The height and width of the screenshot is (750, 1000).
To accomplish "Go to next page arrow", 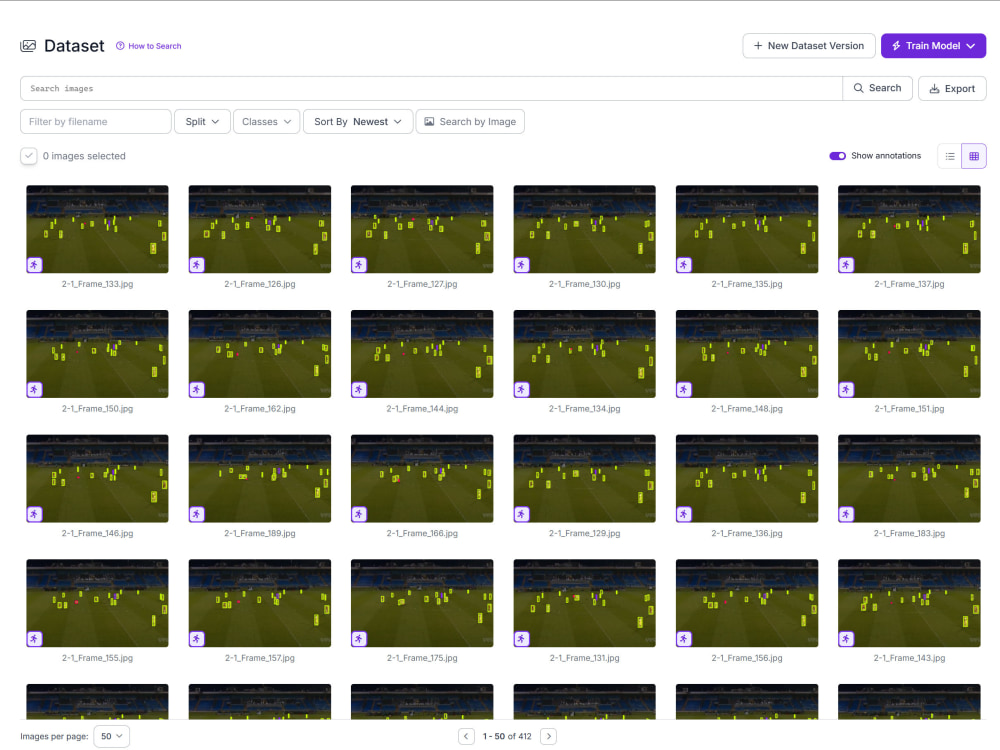I will [x=548, y=736].
